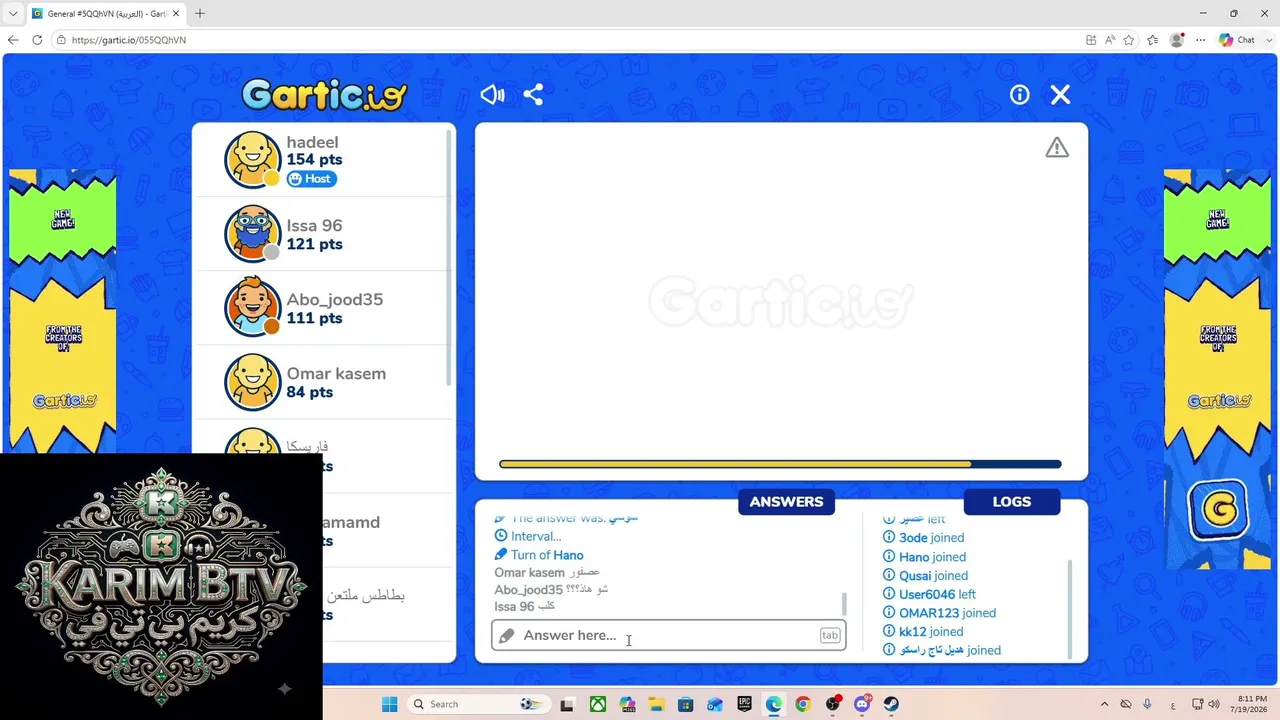Image resolution: width=1280 pixels, height=720 pixels.
Task: Select player name Issa 96 in list
Action: coord(314,226)
